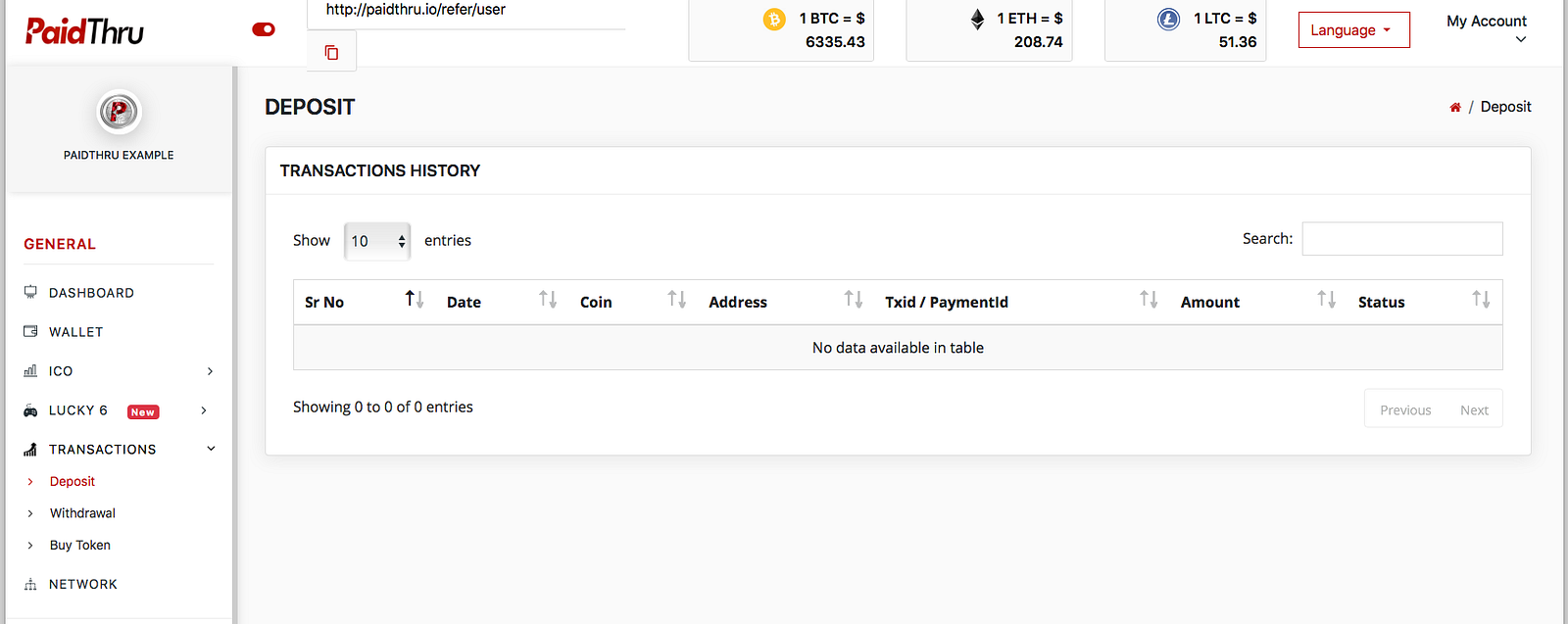Sort table by Sr No column

pyautogui.click(x=366, y=302)
